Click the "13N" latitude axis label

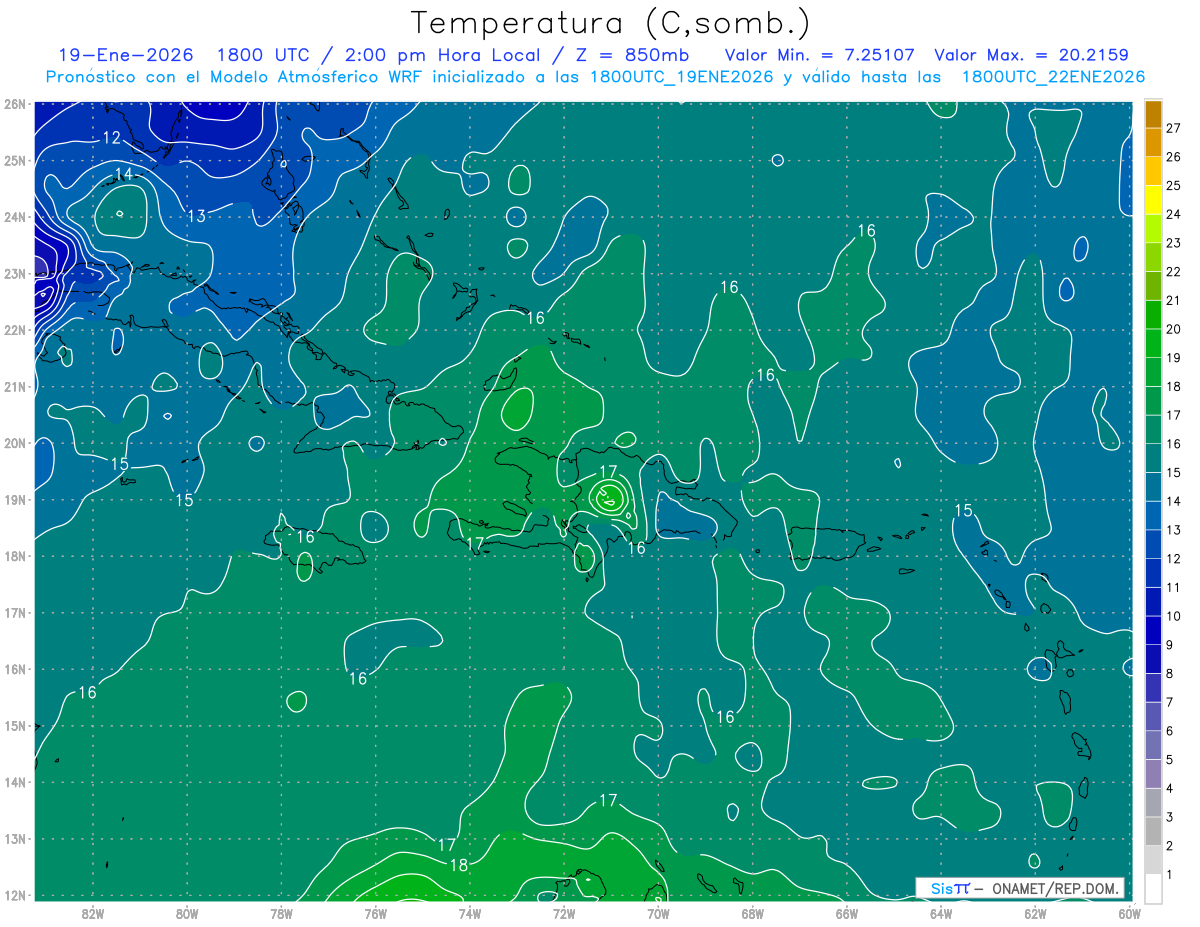point(14,838)
